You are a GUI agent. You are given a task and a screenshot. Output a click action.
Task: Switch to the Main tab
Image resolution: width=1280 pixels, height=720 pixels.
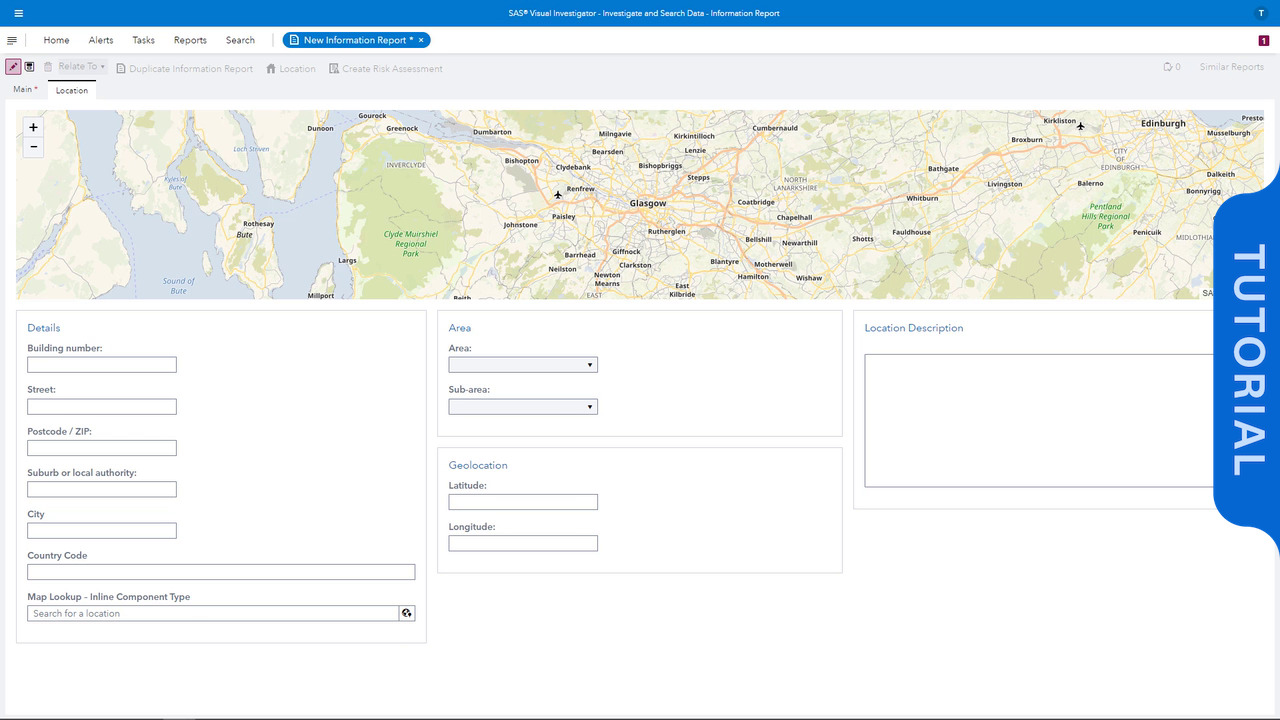pos(25,90)
